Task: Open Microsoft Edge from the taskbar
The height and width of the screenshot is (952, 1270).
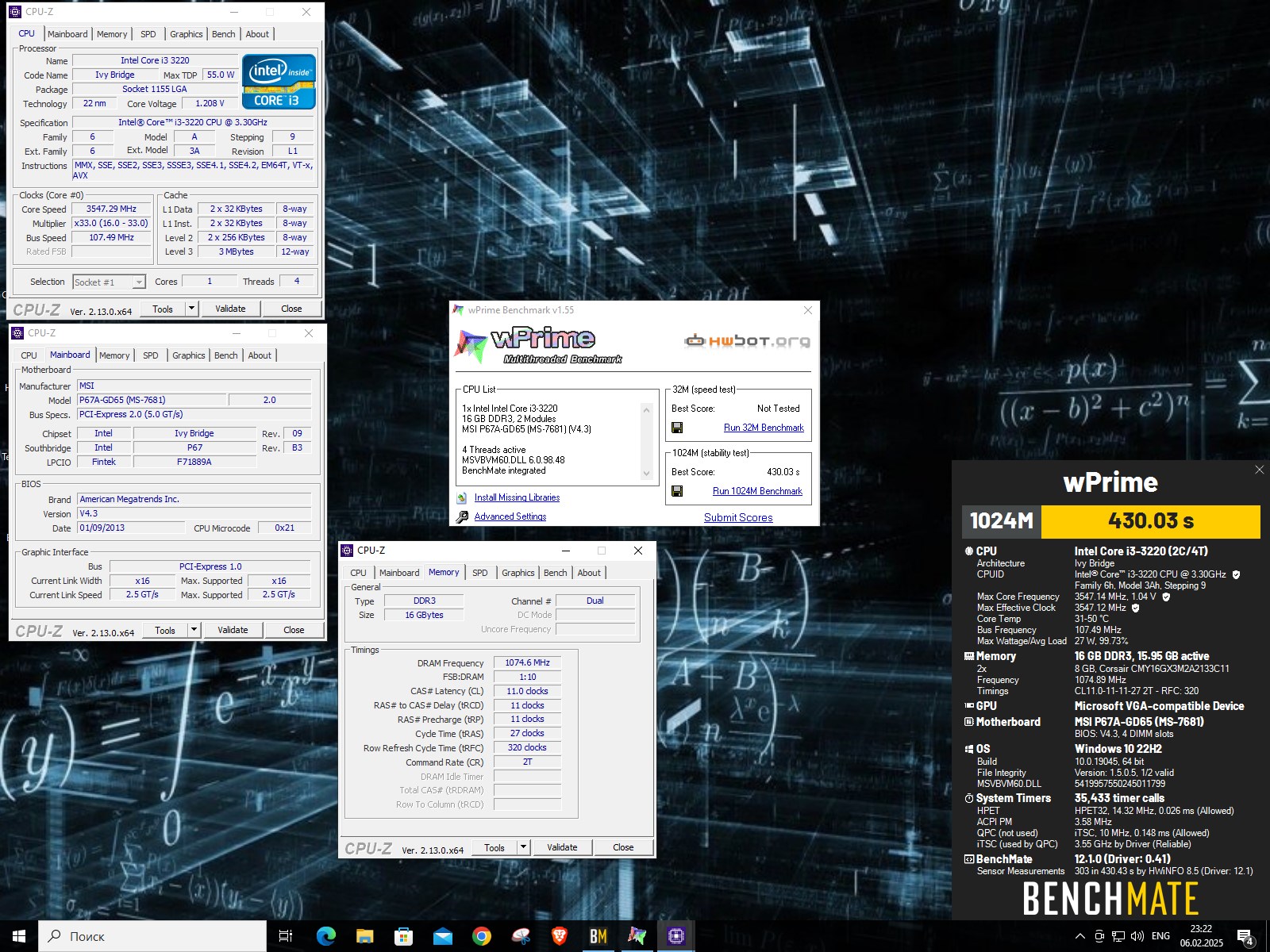Action: [x=325, y=936]
